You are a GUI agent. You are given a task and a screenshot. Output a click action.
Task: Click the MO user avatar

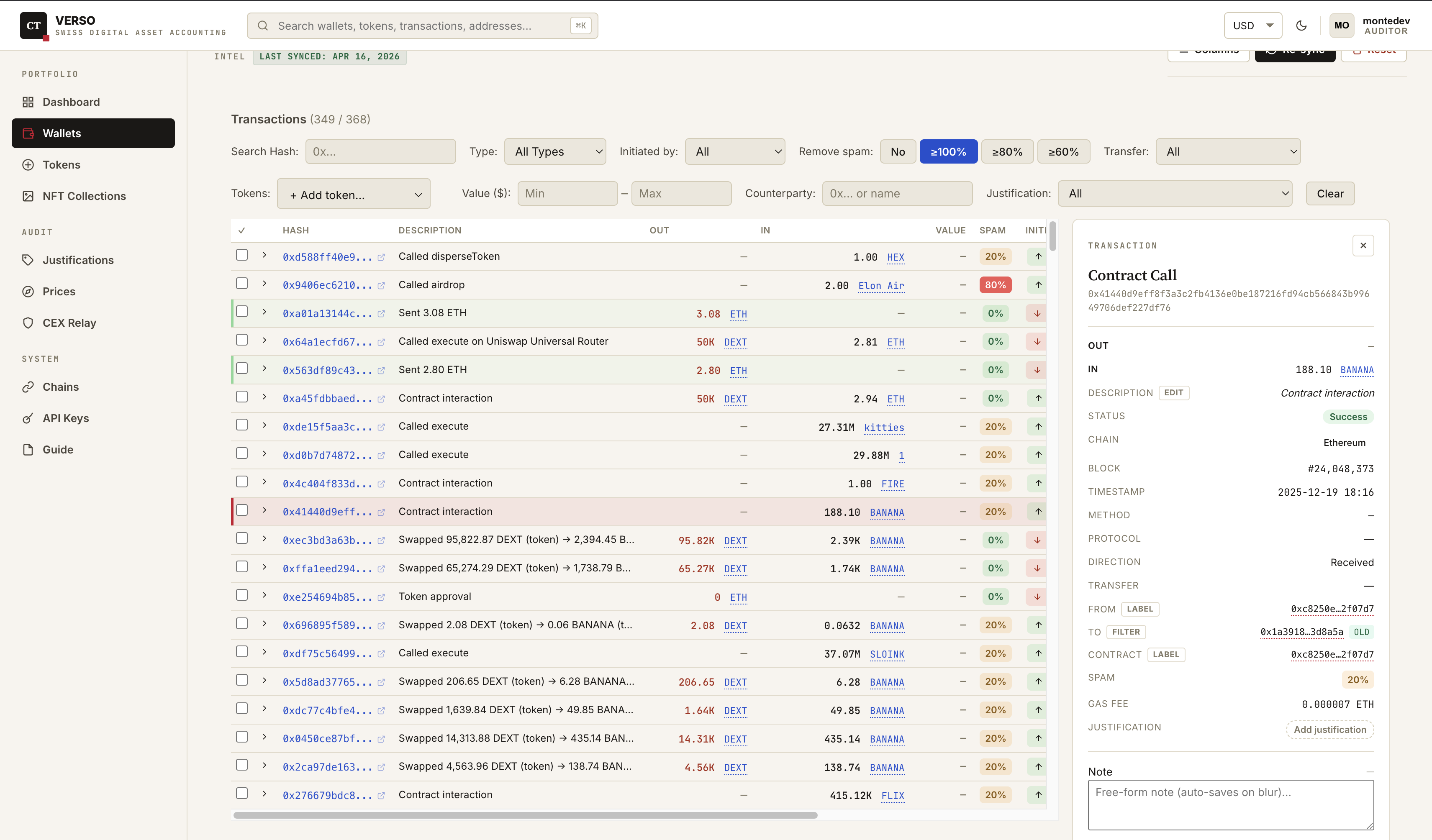pyautogui.click(x=1341, y=26)
